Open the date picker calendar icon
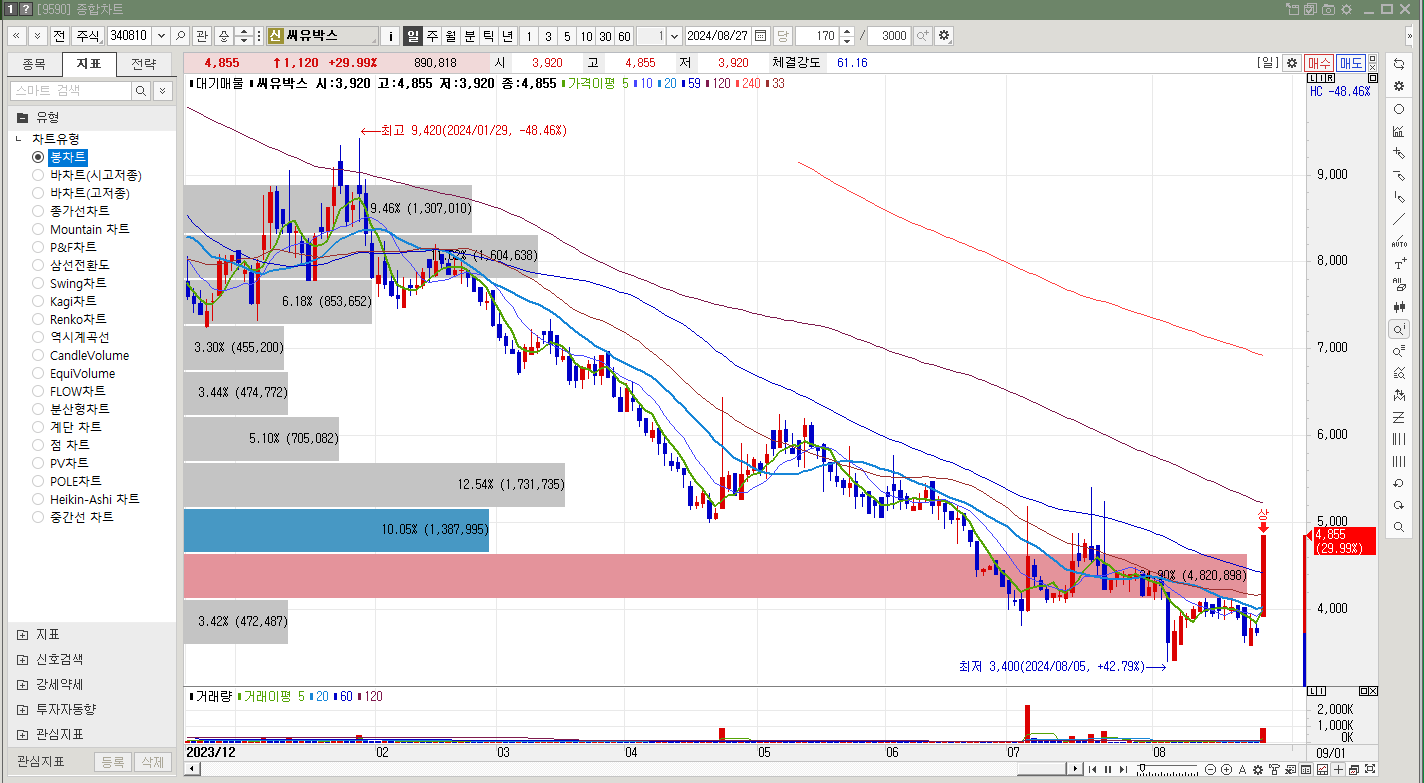The height and width of the screenshot is (783, 1424). coord(761,35)
